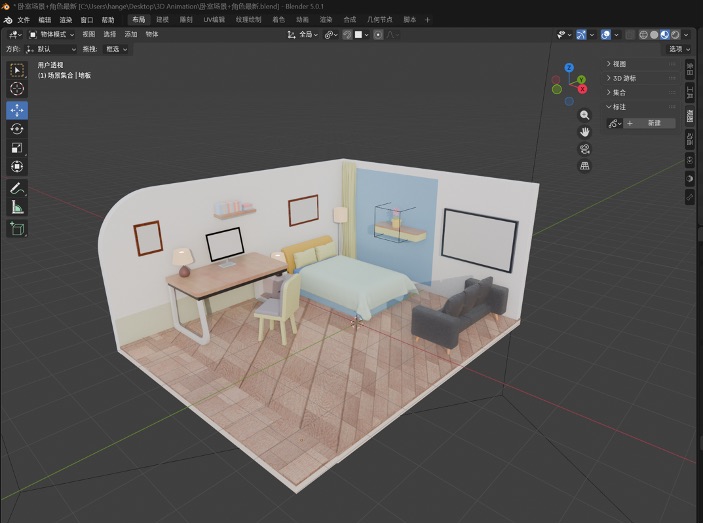Open the 文件 menu
Image resolution: width=704 pixels, height=524 pixels.
click(x=23, y=20)
